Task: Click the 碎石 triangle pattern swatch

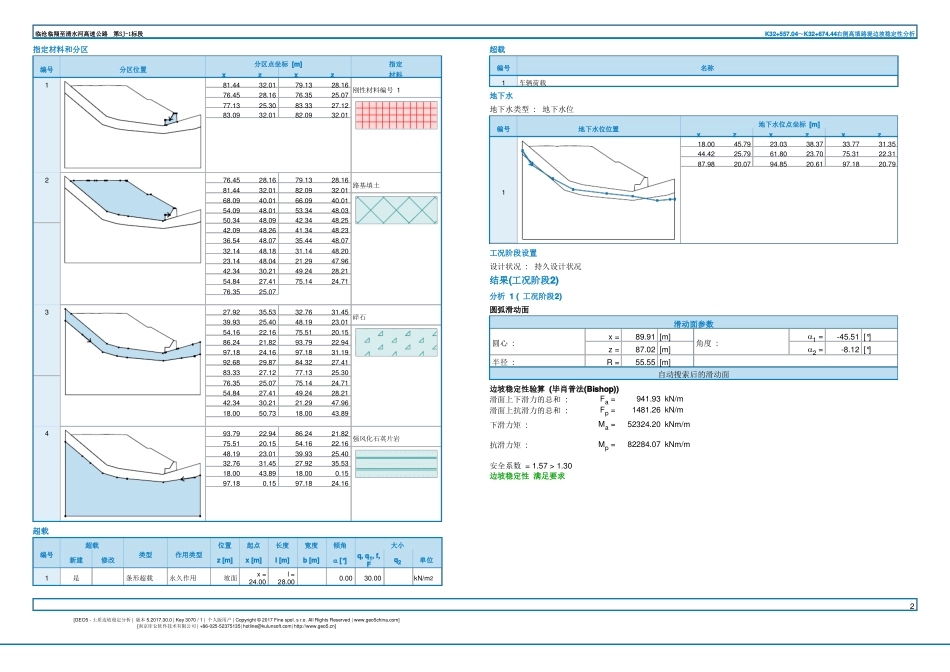Action: (396, 342)
